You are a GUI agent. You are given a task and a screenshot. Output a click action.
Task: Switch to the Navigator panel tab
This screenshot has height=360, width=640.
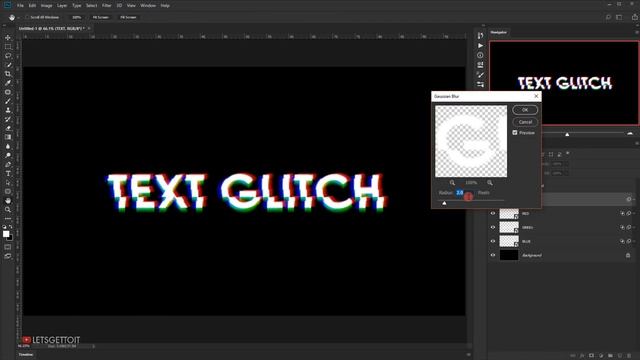pyautogui.click(x=498, y=32)
